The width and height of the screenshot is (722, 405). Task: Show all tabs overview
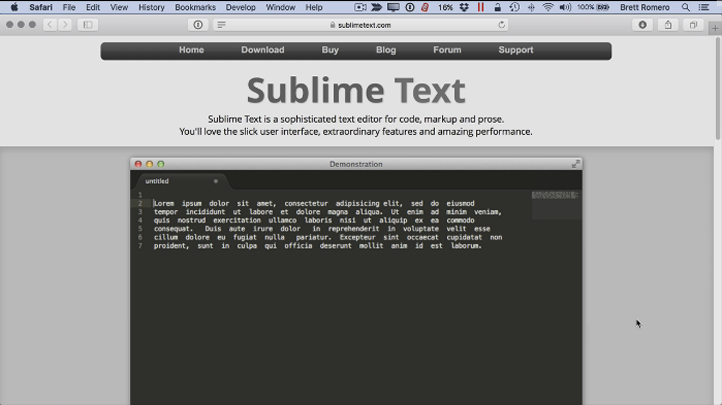pos(693,25)
